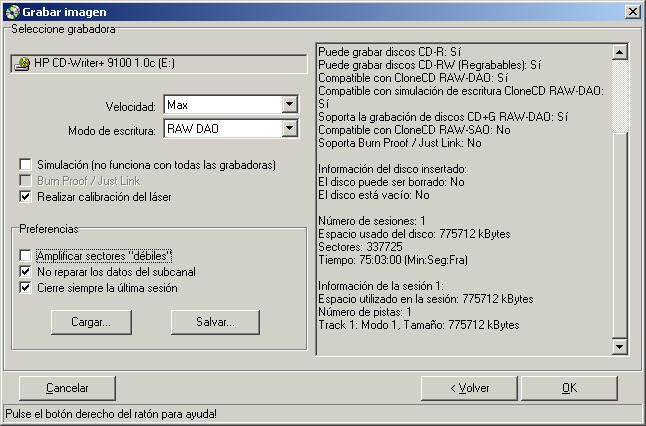Screen dimensions: 646x426
Task: Open the Velocidad dropdown arrow
Action: coord(290,105)
